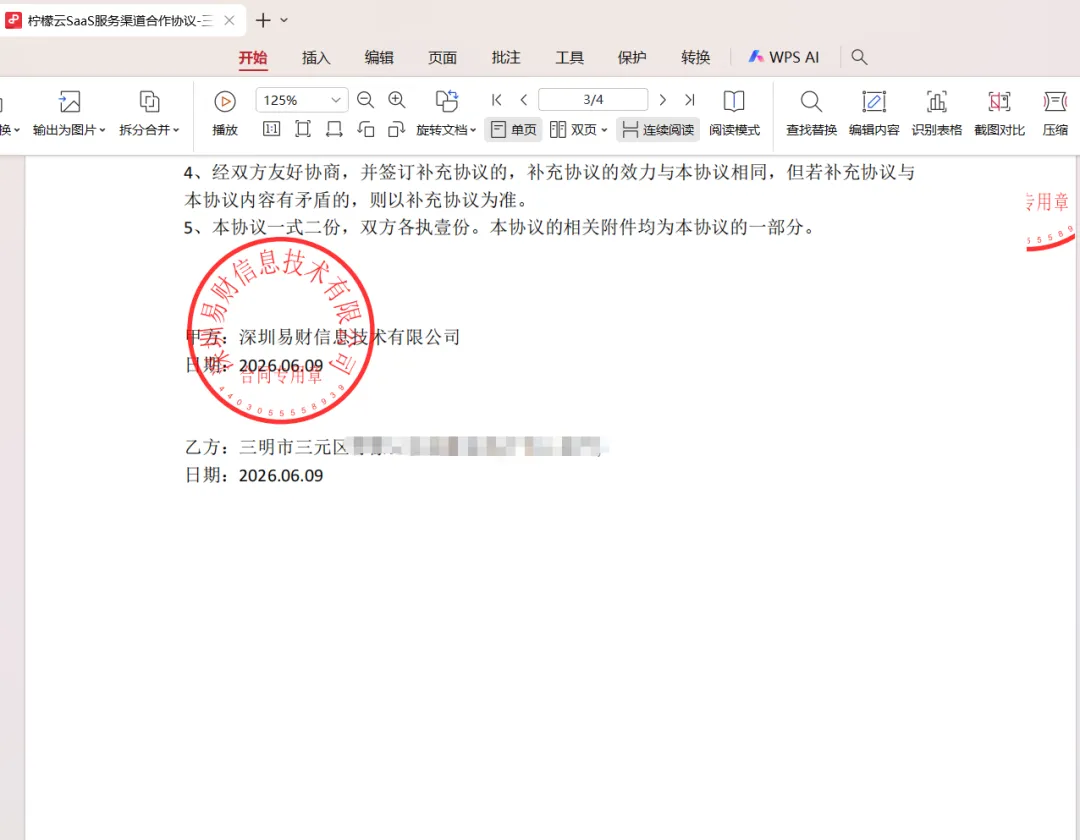Switch to the 页面 ribbon tab
The width and height of the screenshot is (1080, 840).
pos(442,58)
